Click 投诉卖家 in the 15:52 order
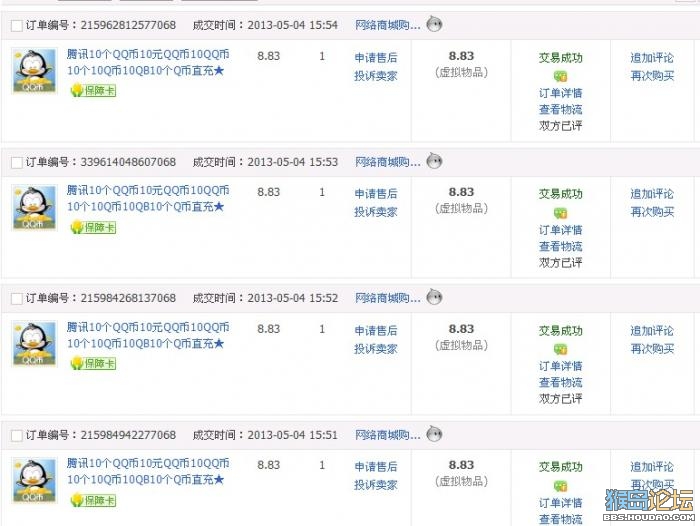This screenshot has height=526, width=700. click(x=376, y=349)
